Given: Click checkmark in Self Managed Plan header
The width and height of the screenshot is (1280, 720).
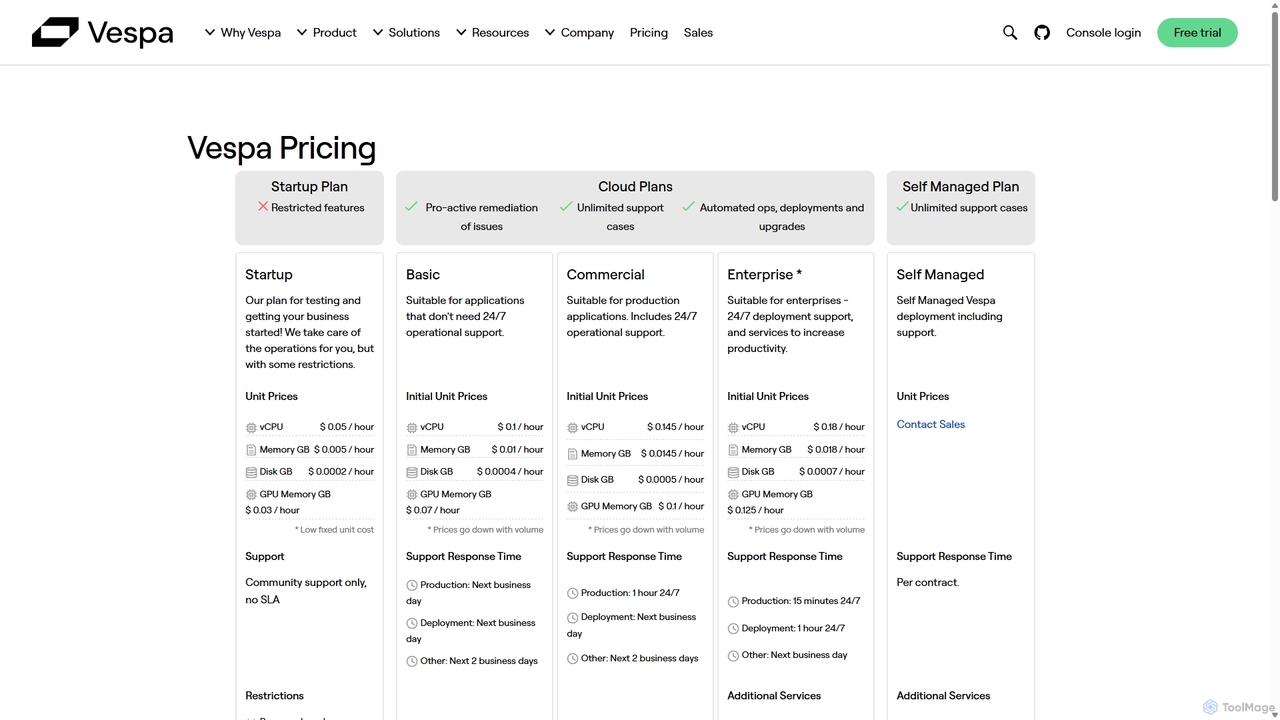Looking at the screenshot, I should [902, 207].
